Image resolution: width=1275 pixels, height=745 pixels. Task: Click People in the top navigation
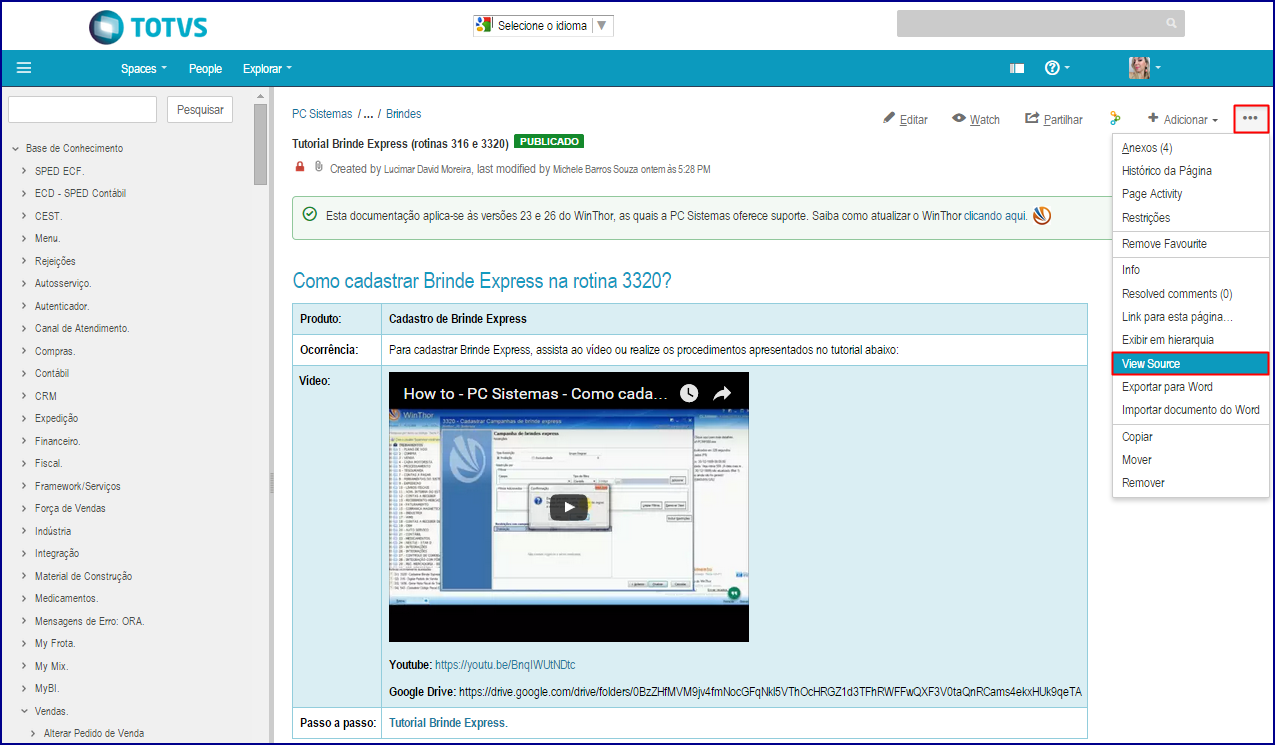coord(205,68)
